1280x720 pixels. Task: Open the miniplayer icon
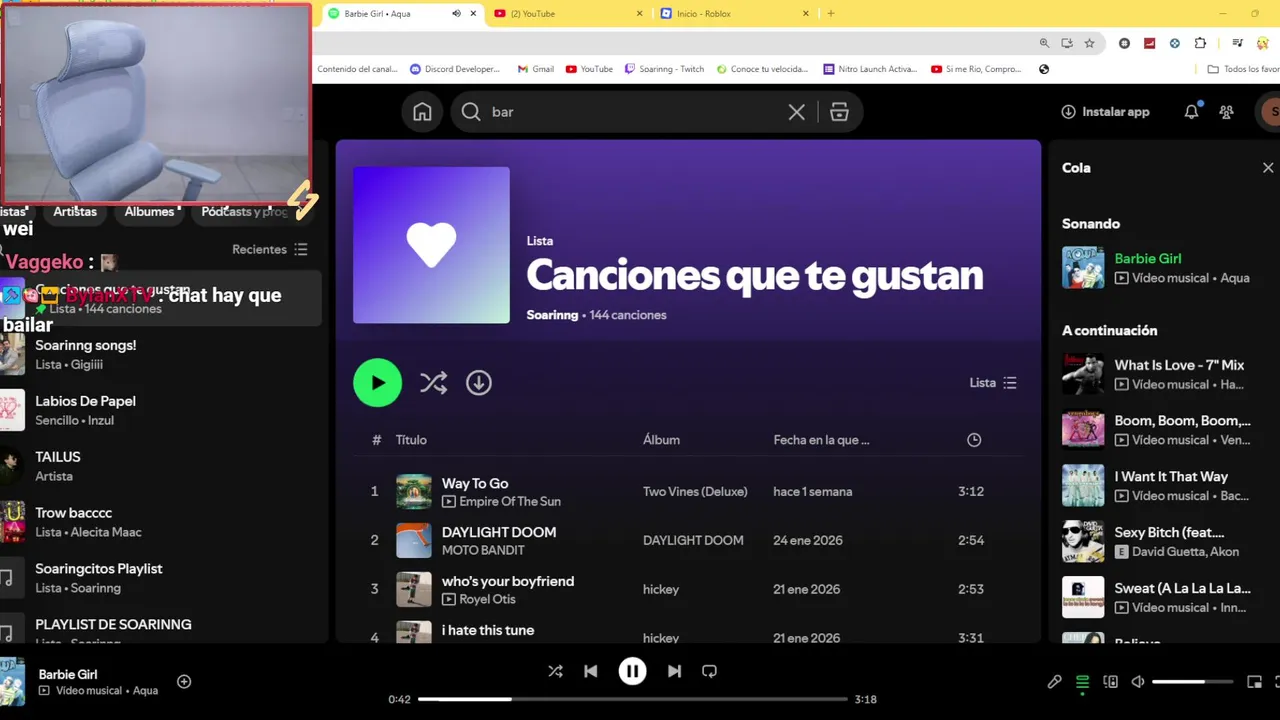tap(1254, 682)
